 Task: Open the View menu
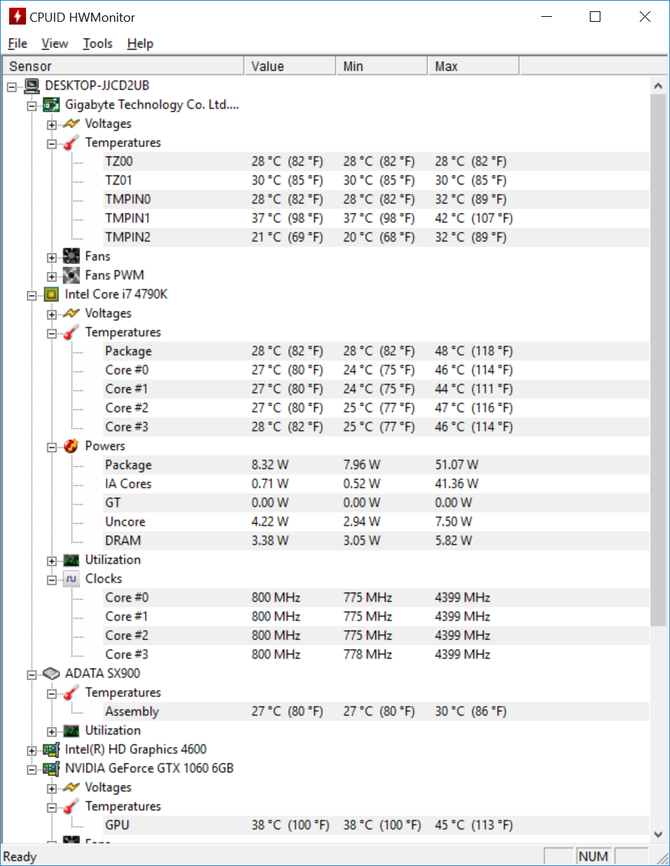55,44
